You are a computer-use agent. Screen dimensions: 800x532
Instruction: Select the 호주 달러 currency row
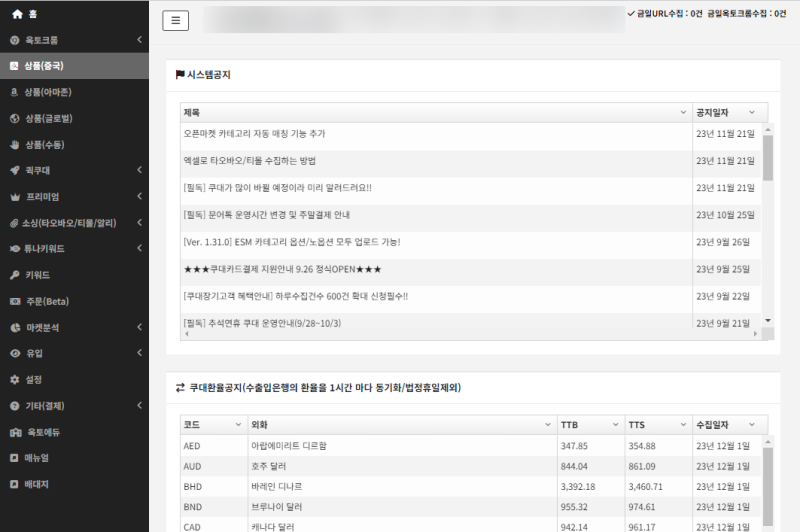tap(470, 466)
